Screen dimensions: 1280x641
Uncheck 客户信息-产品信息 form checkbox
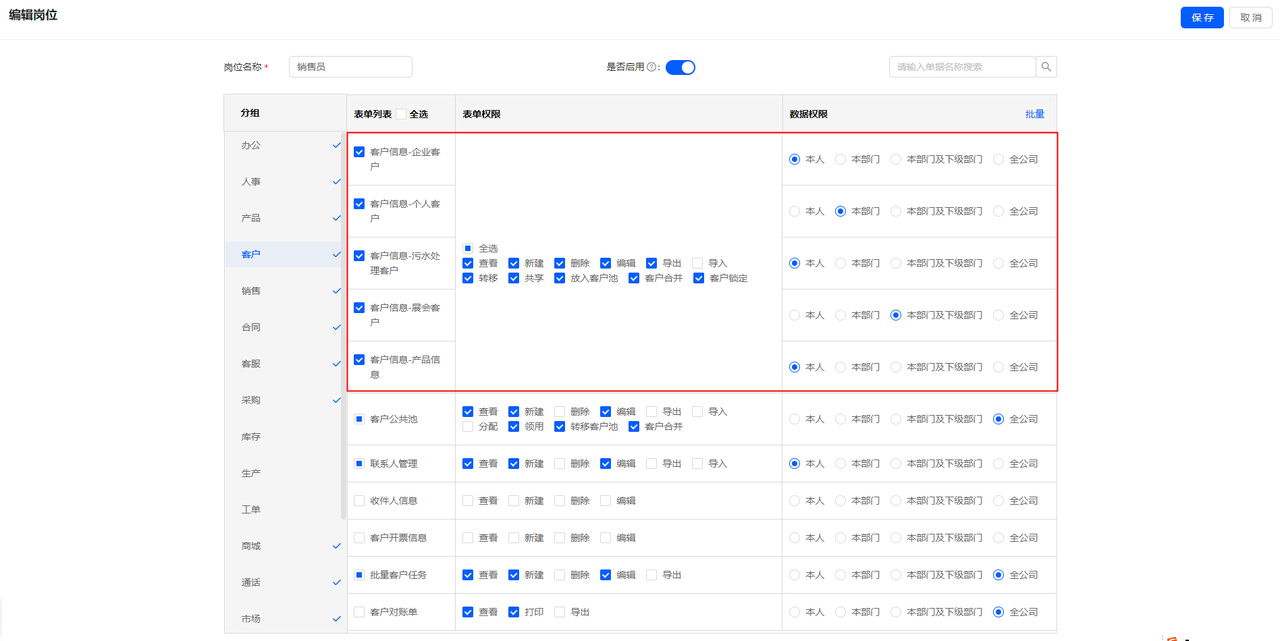(x=359, y=360)
